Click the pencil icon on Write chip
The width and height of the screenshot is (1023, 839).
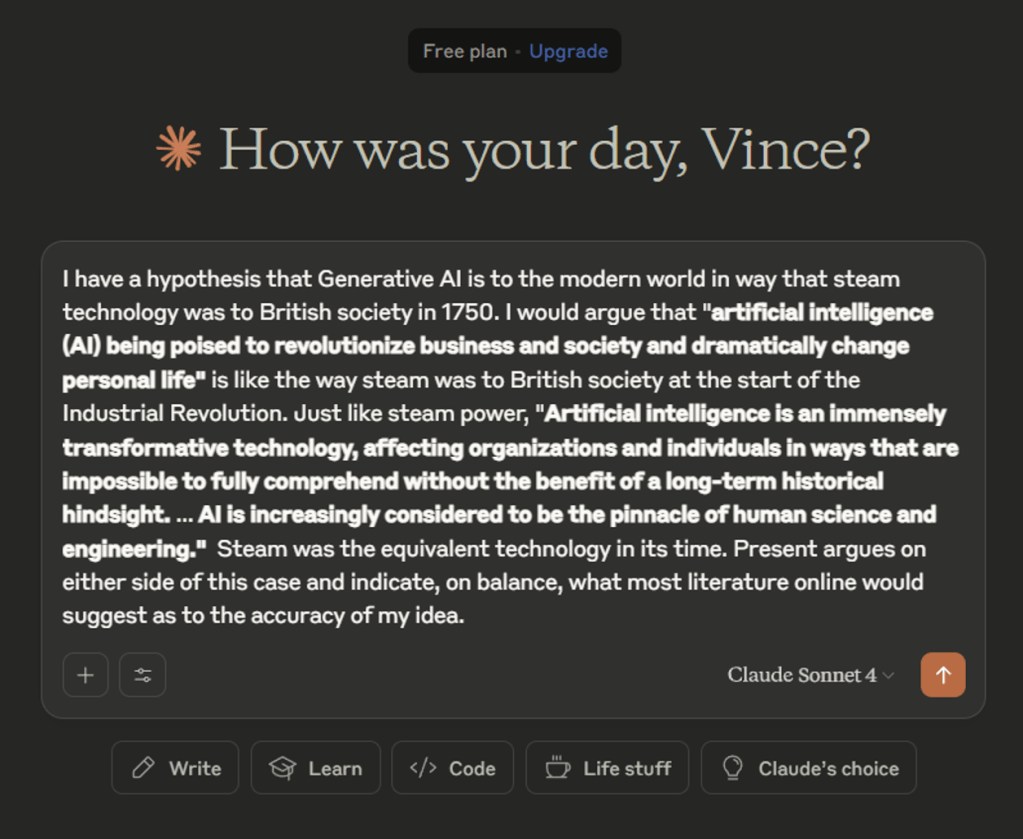coord(144,768)
